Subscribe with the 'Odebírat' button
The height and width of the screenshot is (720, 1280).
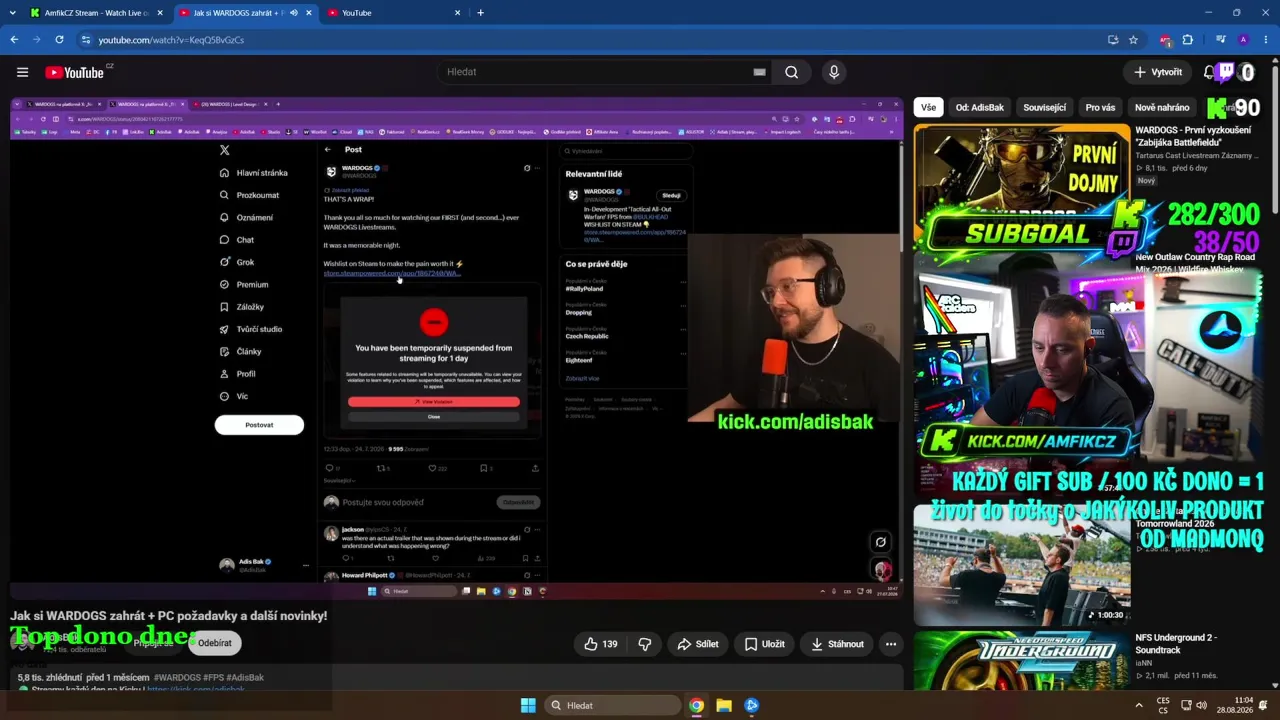tap(215, 643)
